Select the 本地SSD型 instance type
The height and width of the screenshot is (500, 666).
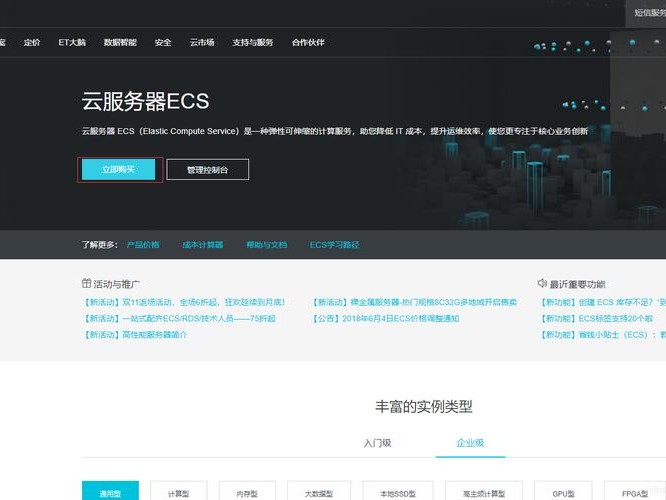(398, 491)
